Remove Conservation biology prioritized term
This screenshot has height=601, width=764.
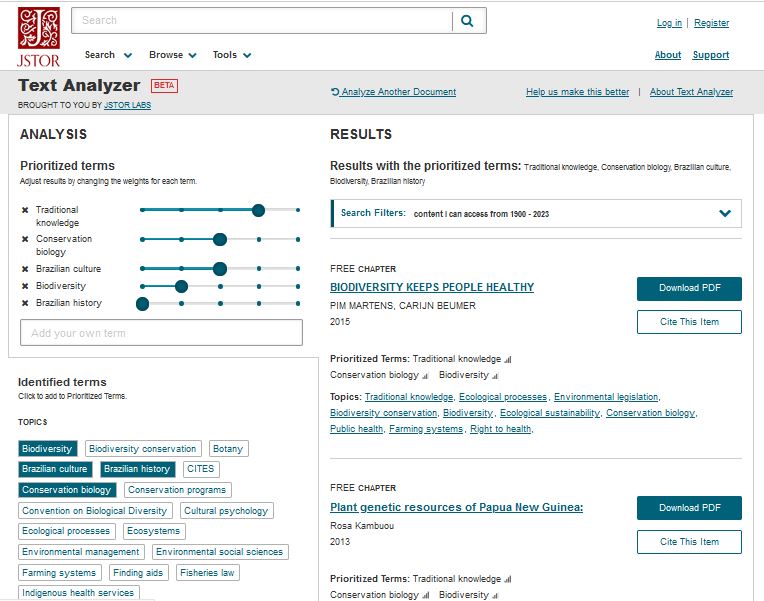click(25, 239)
